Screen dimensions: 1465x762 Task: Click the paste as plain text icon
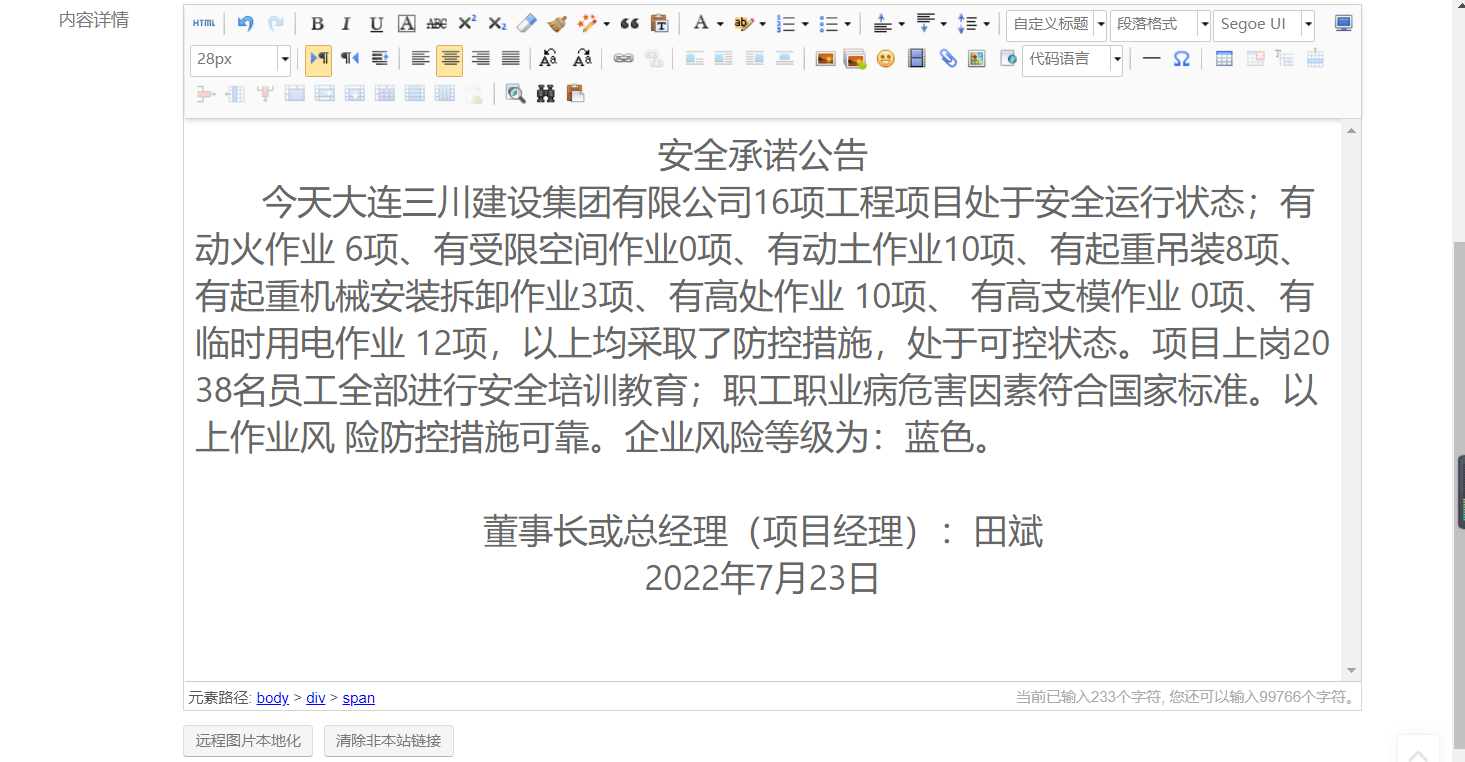click(x=659, y=24)
